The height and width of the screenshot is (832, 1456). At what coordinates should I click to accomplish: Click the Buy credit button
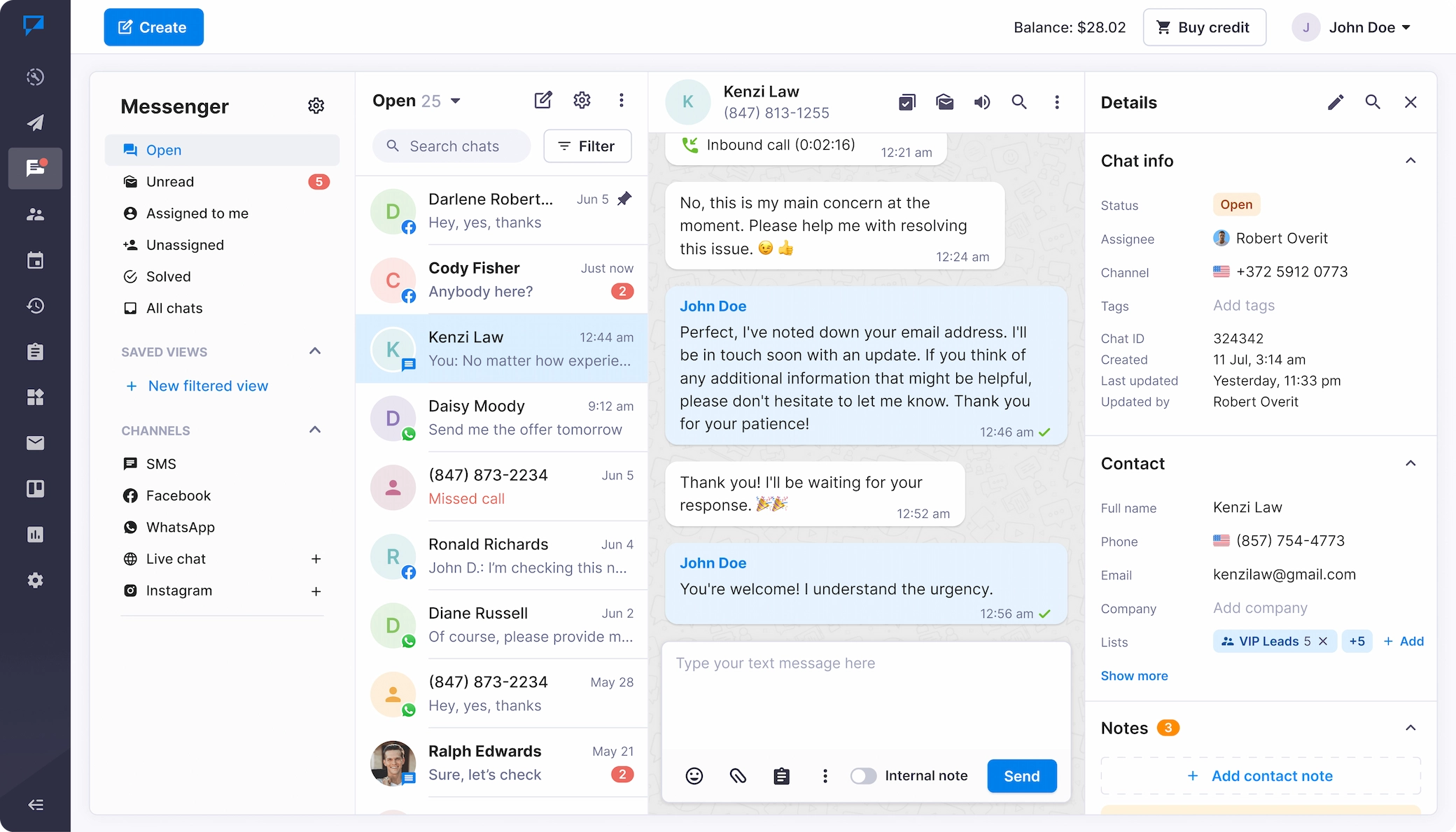pos(1204,27)
